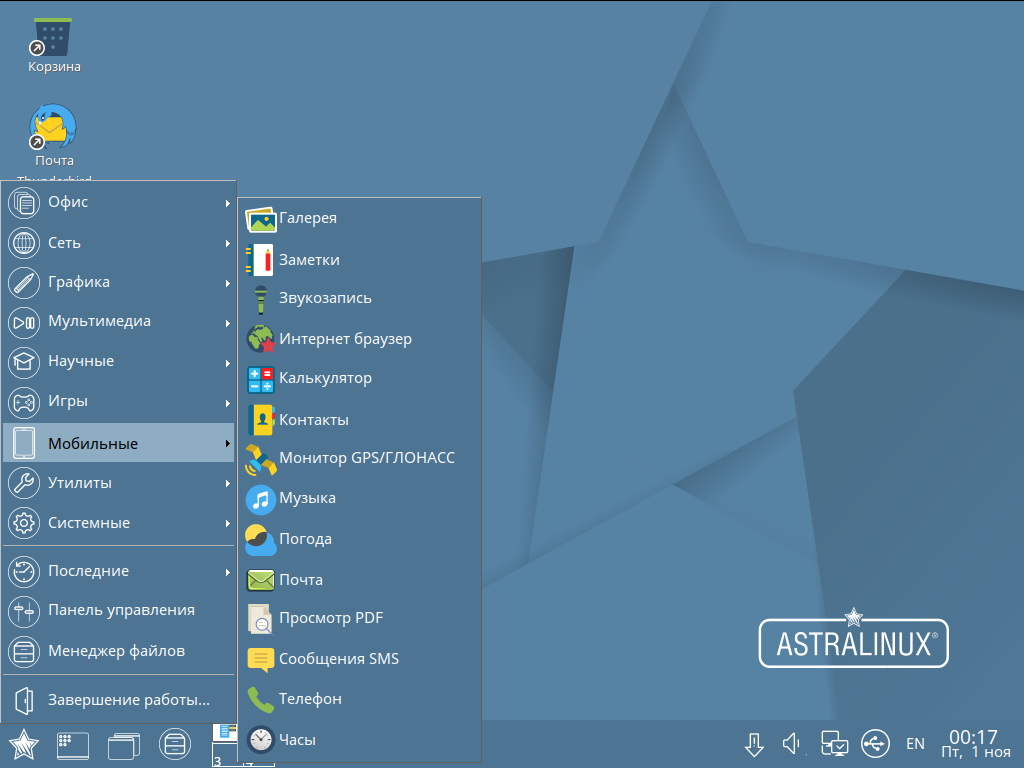Start the Звукозапись recorder
1024x768 pixels.
tap(325, 298)
